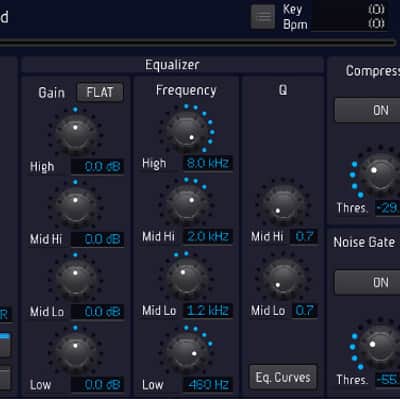
Task: Open the Eq. Curves view
Action: [x=283, y=377]
